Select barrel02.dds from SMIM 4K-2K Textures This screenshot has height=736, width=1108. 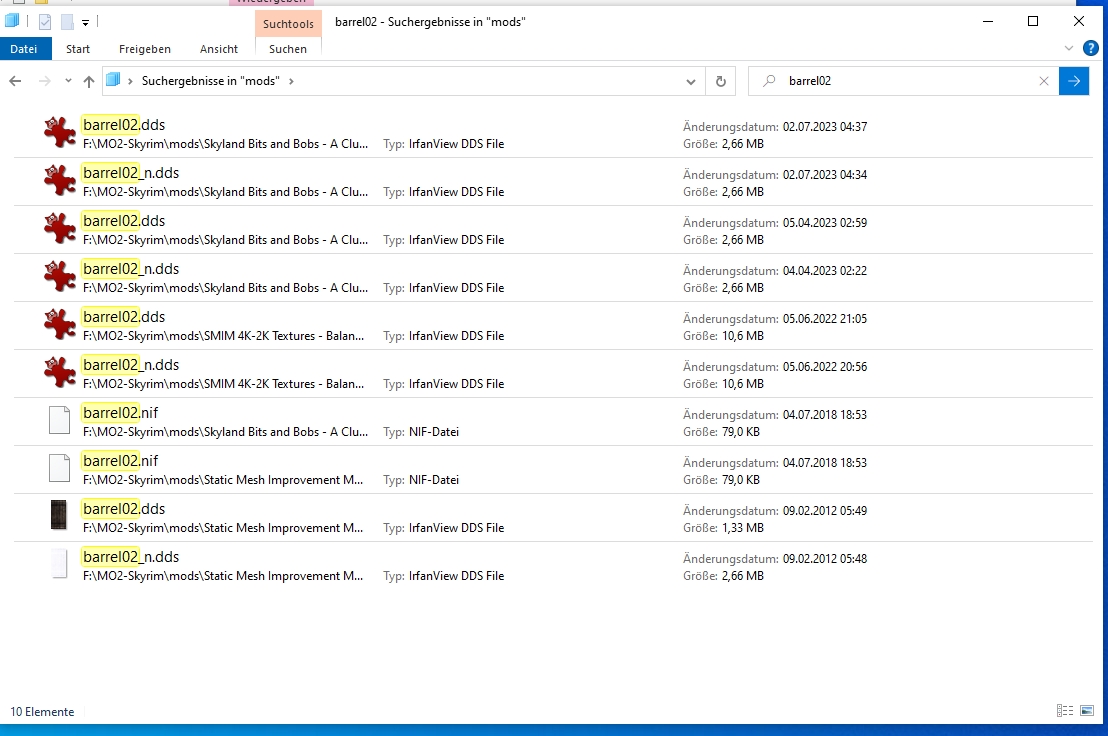click(553, 326)
